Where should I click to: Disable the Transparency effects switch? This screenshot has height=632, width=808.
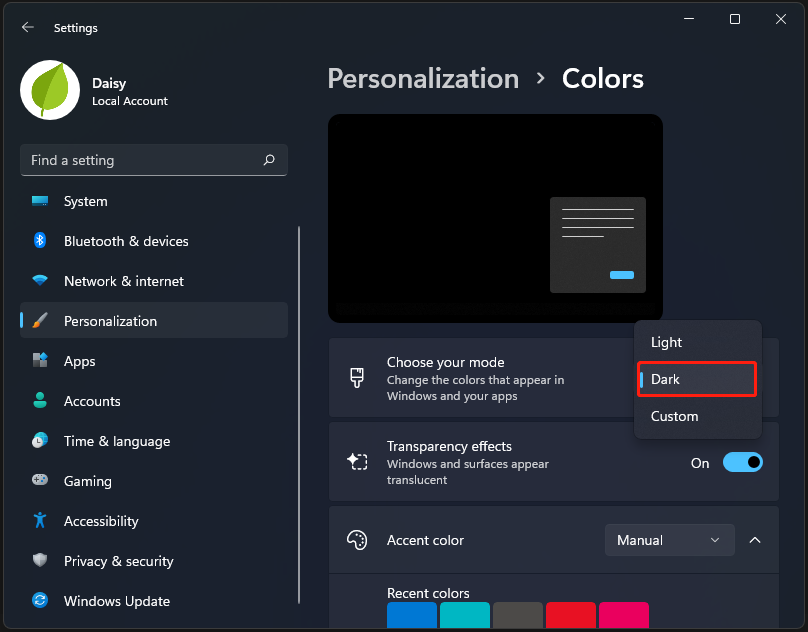(x=742, y=462)
